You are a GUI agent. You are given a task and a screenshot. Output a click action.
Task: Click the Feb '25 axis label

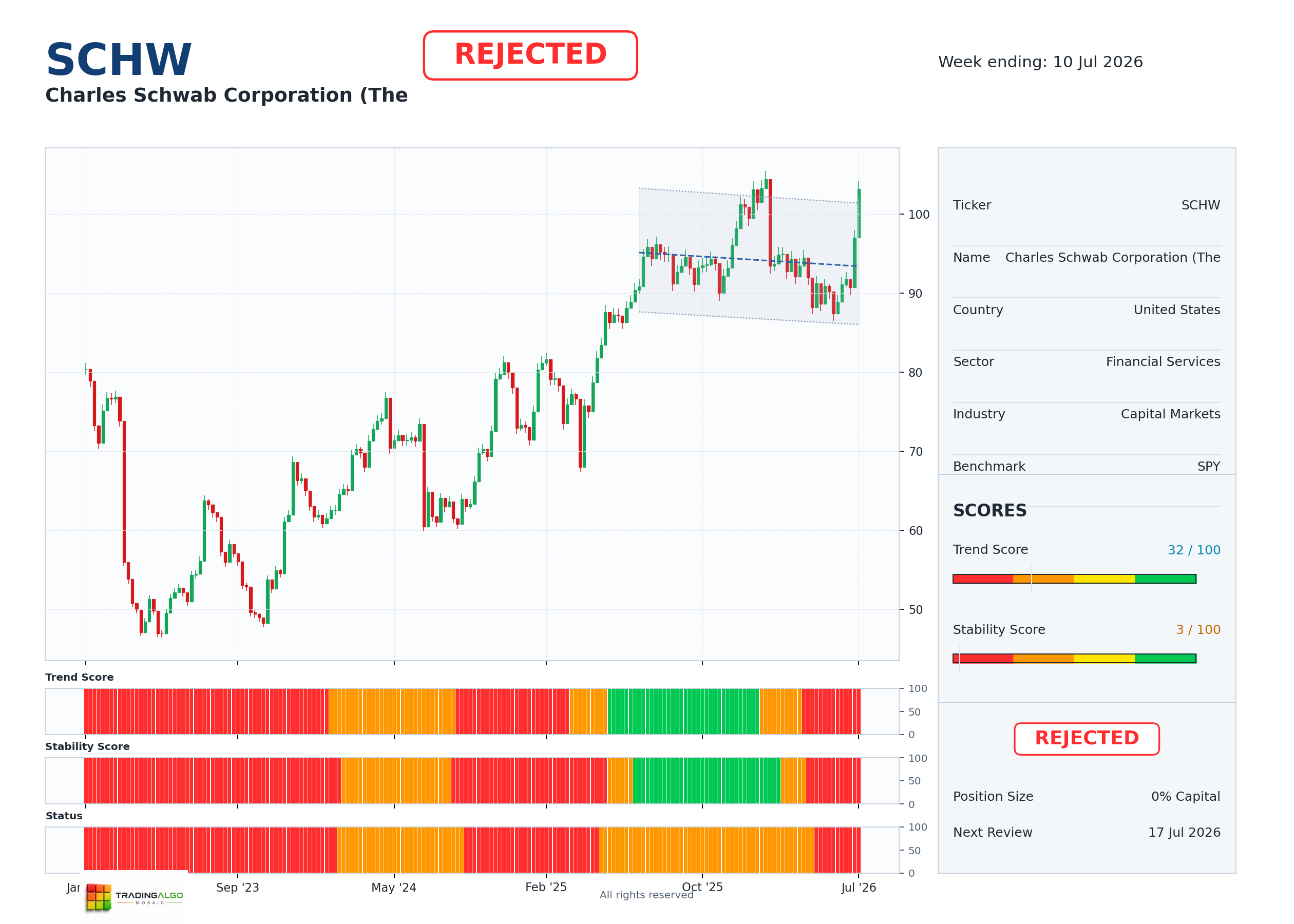pyautogui.click(x=546, y=887)
